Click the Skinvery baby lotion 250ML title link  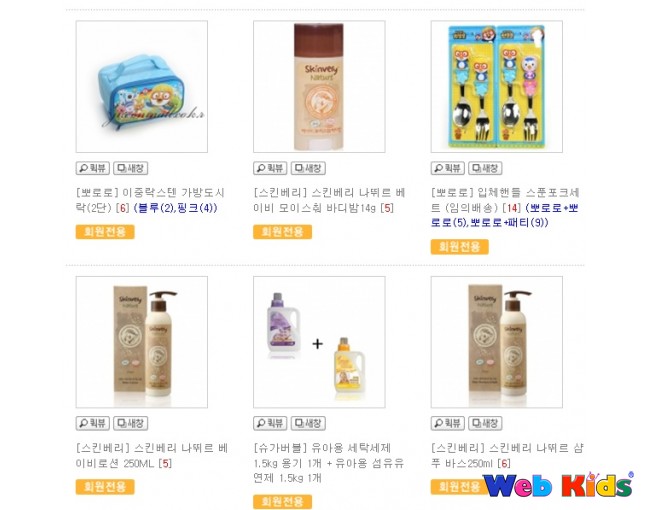[152, 455]
